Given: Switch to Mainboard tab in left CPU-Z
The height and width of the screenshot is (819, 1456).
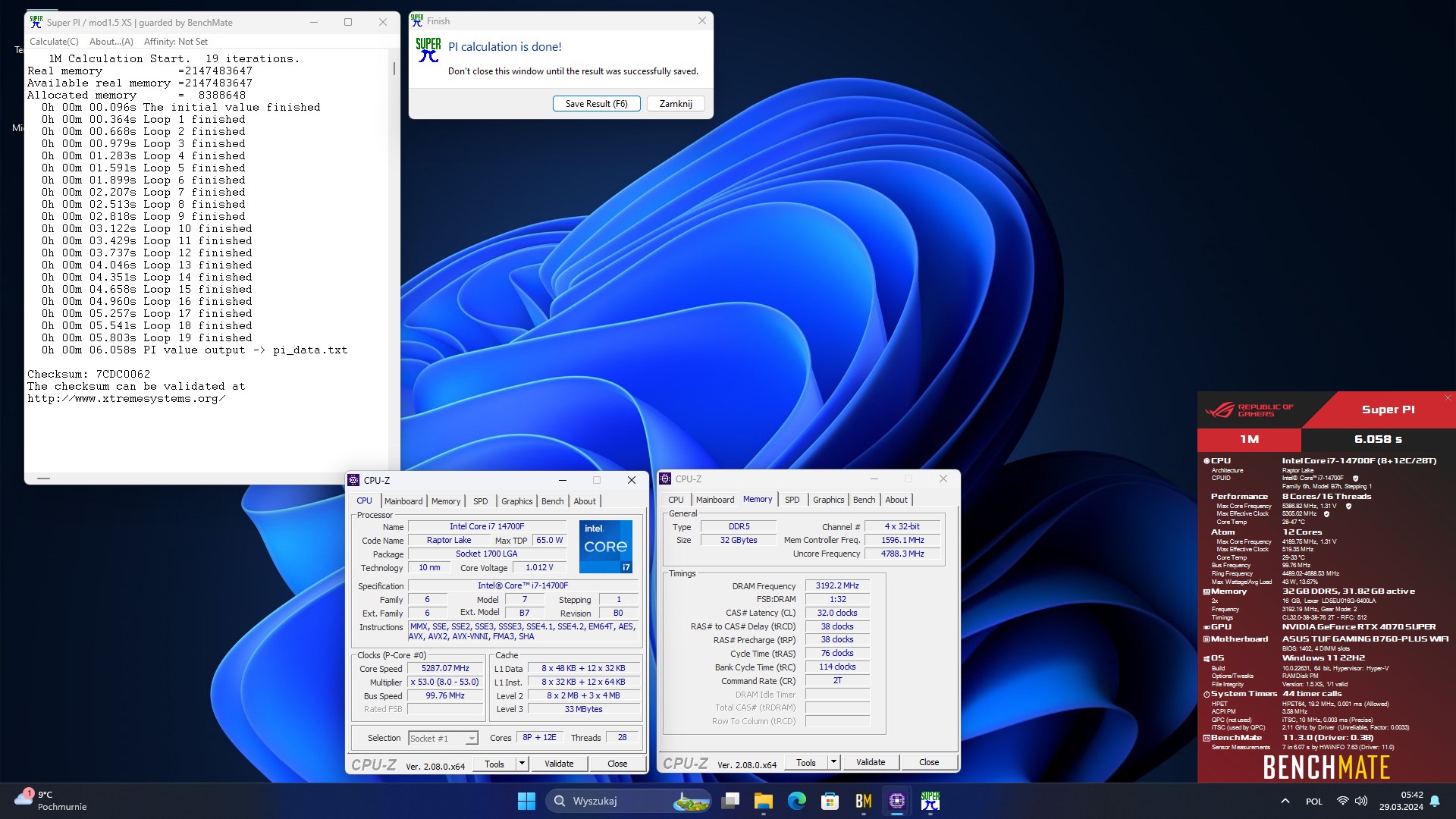Looking at the screenshot, I should click(403, 501).
